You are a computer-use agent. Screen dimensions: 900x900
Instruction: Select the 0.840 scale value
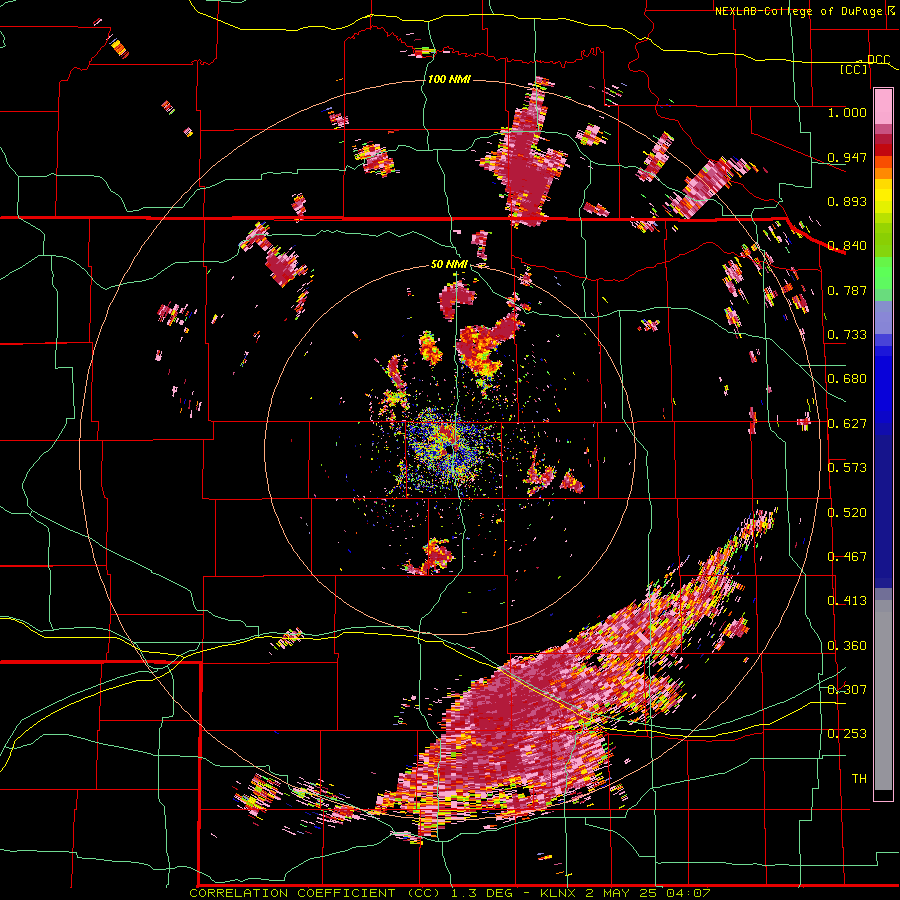click(847, 246)
